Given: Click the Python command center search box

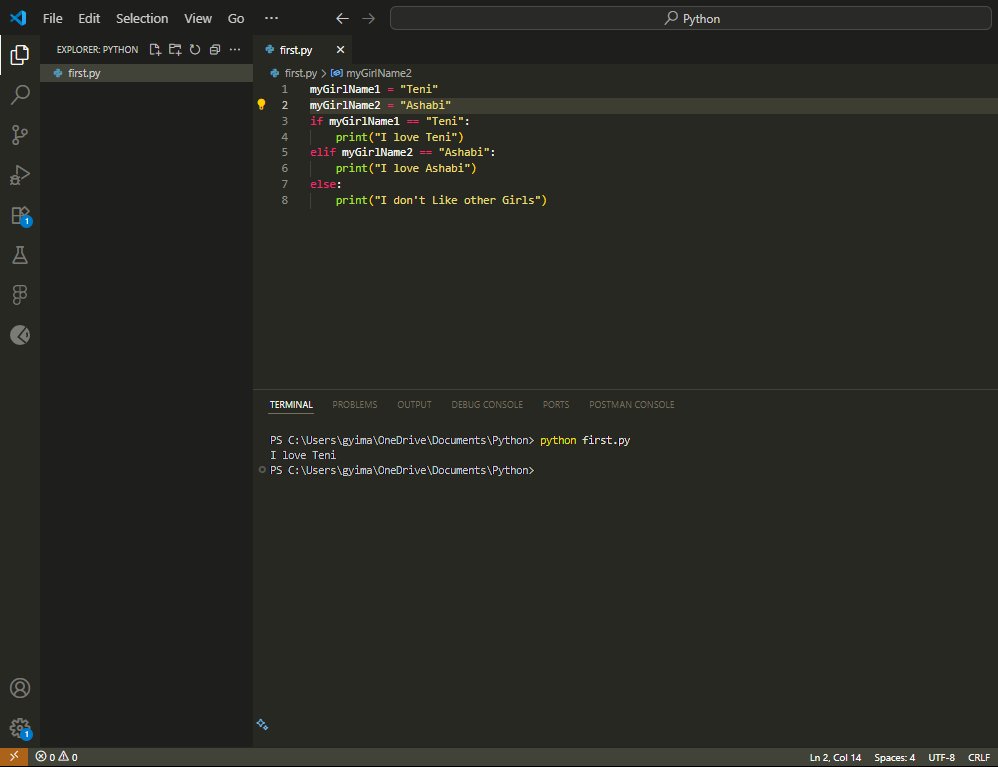Looking at the screenshot, I should 691,18.
